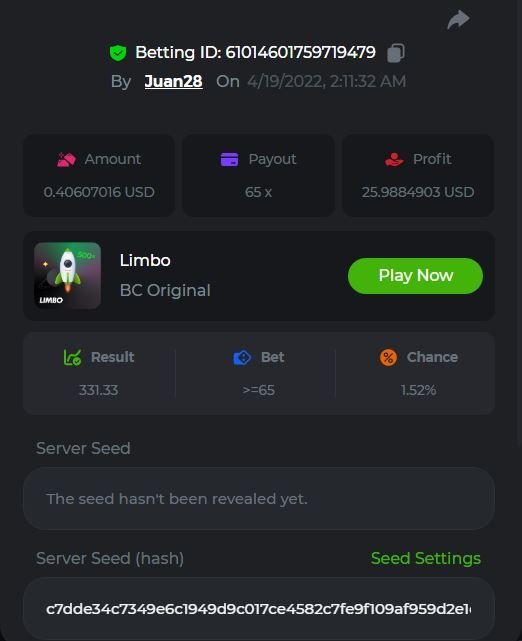This screenshot has width=522, height=641.
Task: Click the red Profit icon
Action: pyautogui.click(x=394, y=159)
